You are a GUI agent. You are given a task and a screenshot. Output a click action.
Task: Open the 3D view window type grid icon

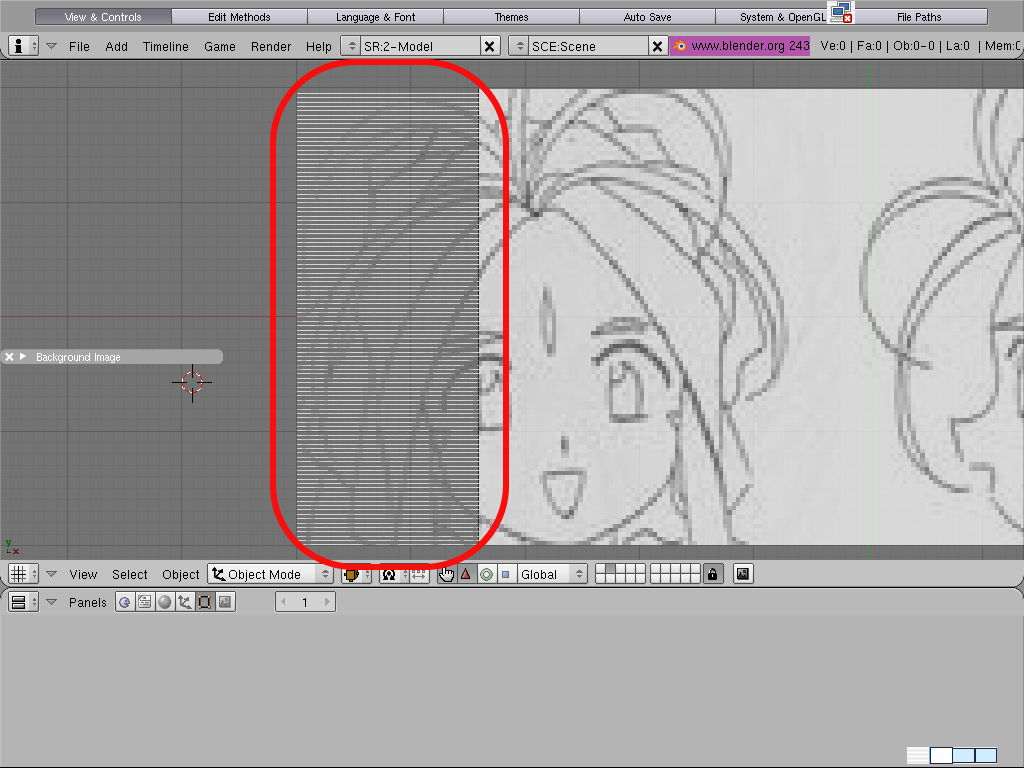pos(23,573)
